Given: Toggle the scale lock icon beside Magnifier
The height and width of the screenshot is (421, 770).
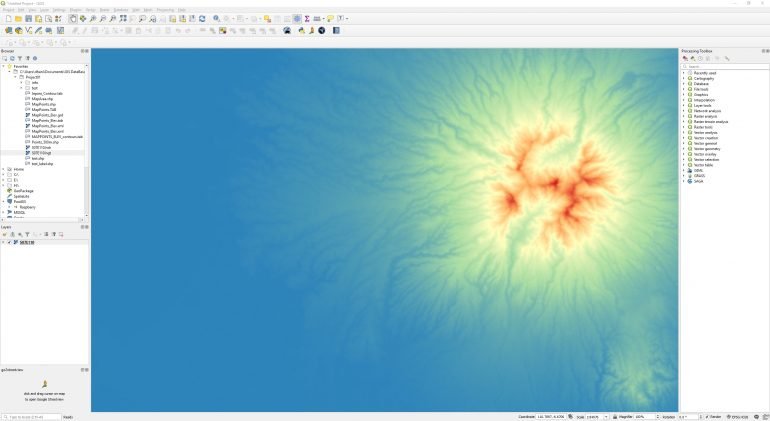Looking at the screenshot, I should [615, 417].
